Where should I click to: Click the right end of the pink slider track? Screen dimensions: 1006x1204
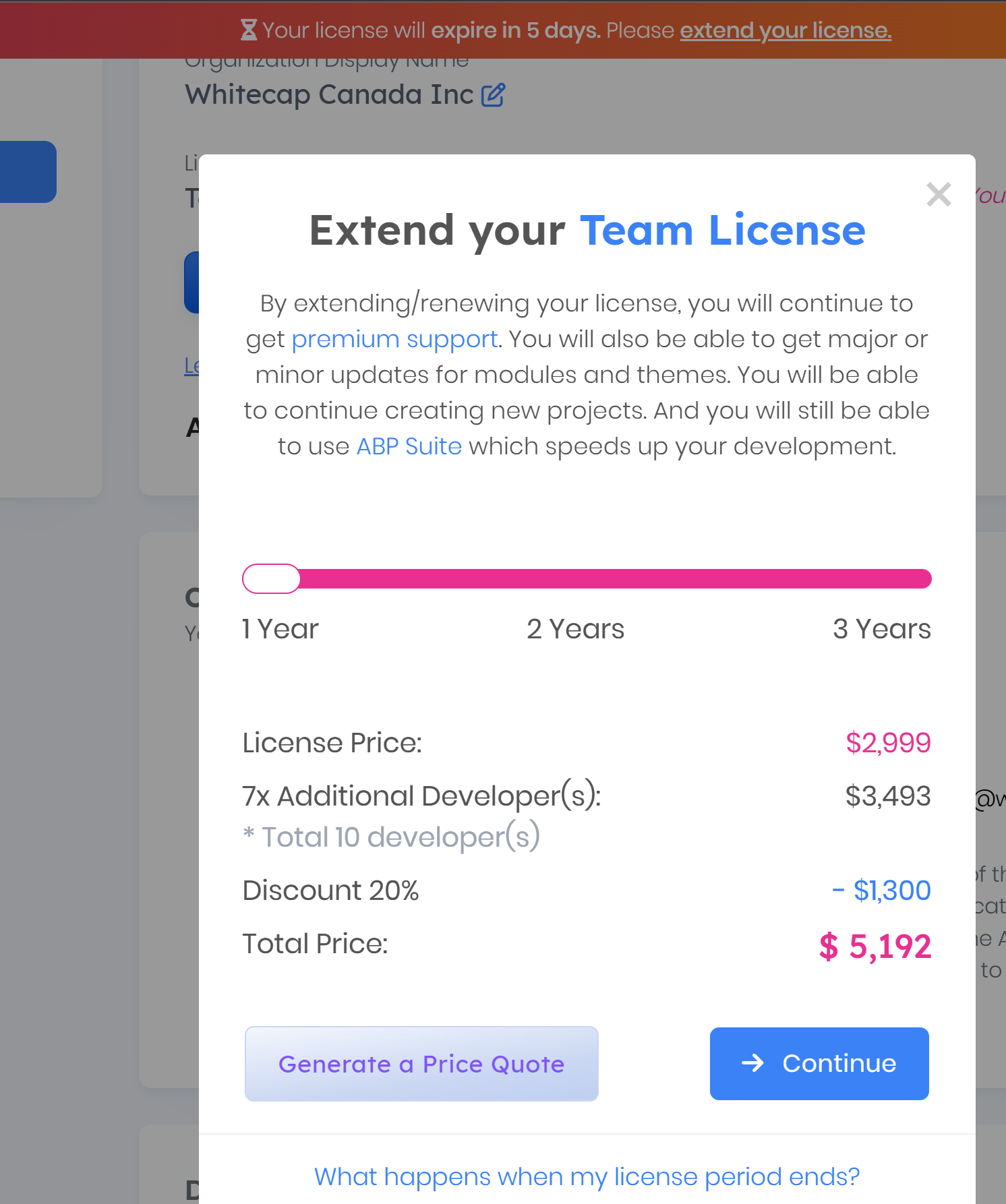pos(922,578)
